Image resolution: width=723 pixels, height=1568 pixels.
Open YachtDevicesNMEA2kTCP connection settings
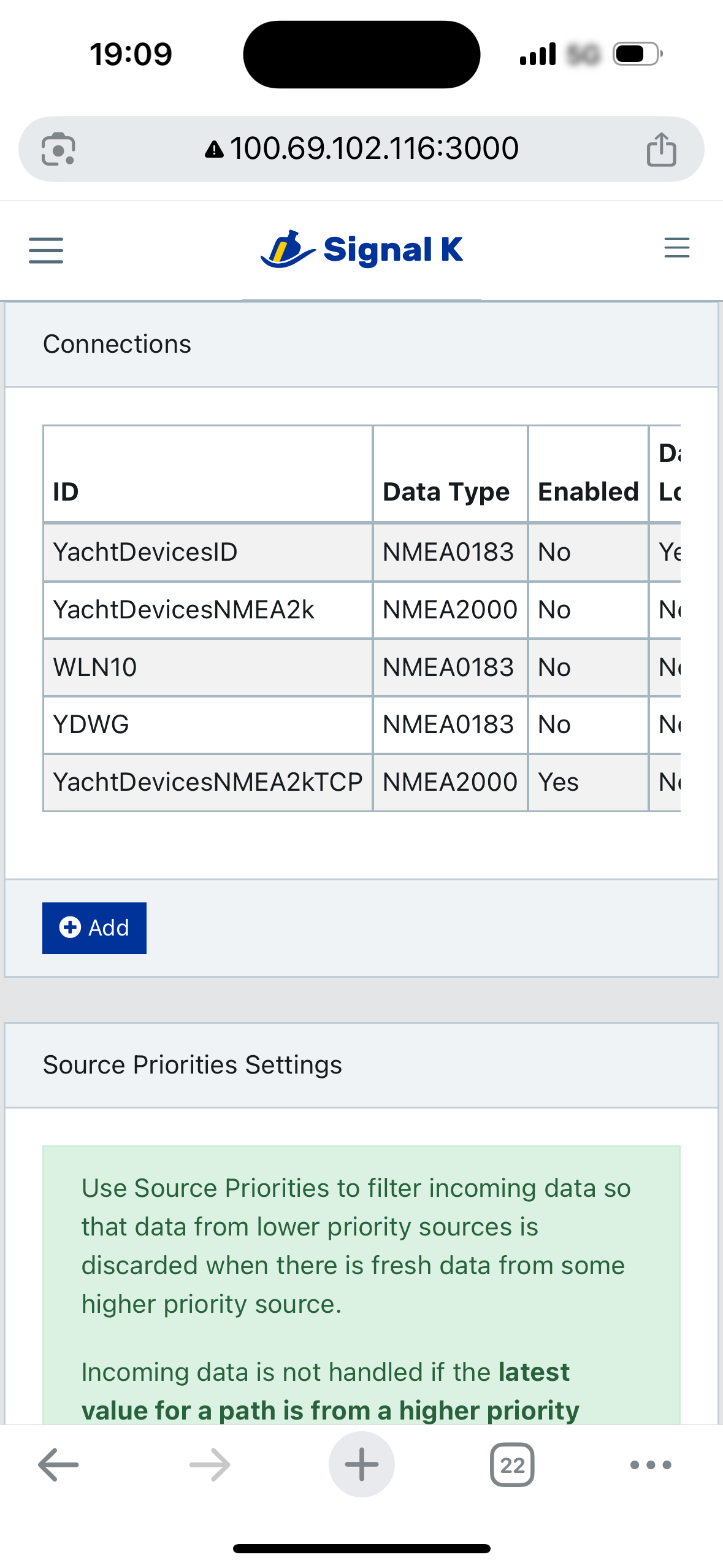207,782
